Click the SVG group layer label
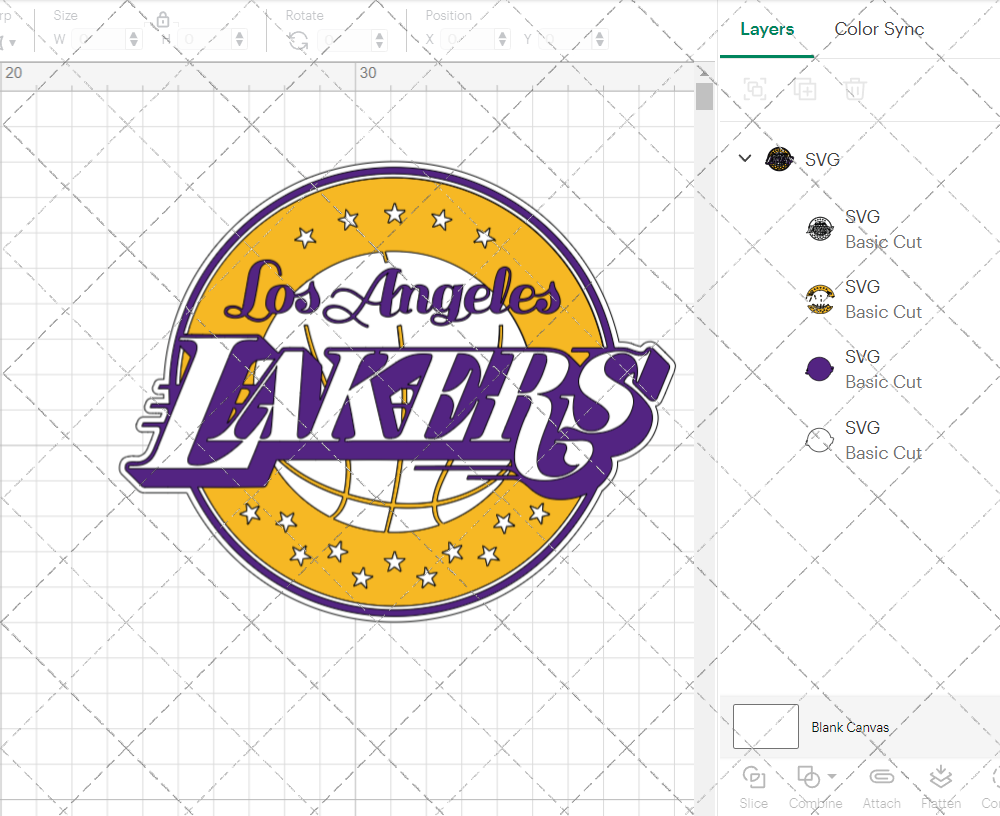The width and height of the screenshot is (1000, 816). 822,159
